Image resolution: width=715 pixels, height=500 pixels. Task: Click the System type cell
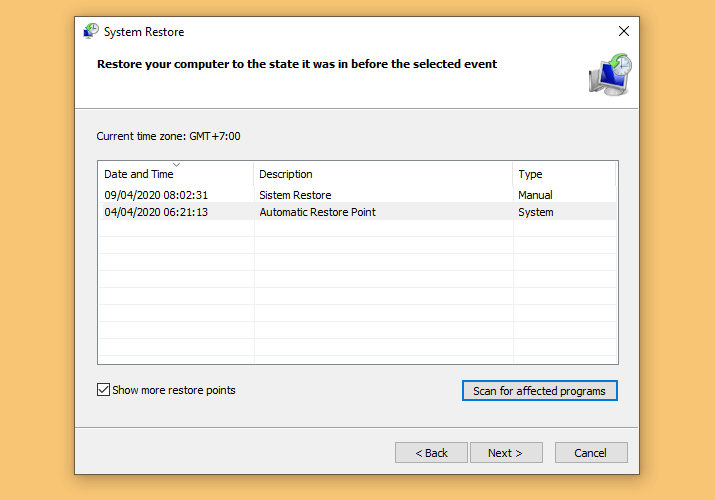pyautogui.click(x=535, y=212)
